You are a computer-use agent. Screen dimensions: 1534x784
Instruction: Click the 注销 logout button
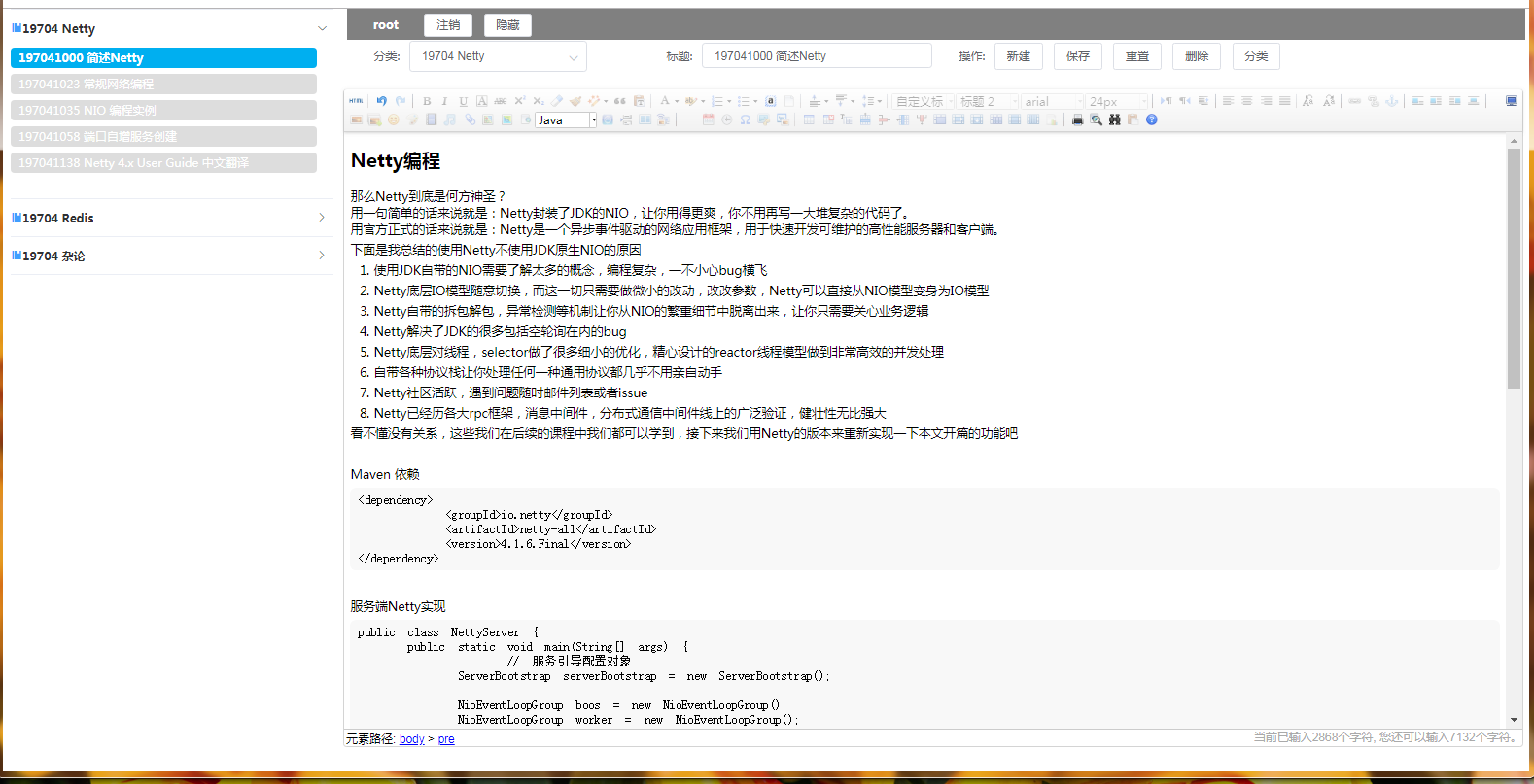pyautogui.click(x=448, y=25)
